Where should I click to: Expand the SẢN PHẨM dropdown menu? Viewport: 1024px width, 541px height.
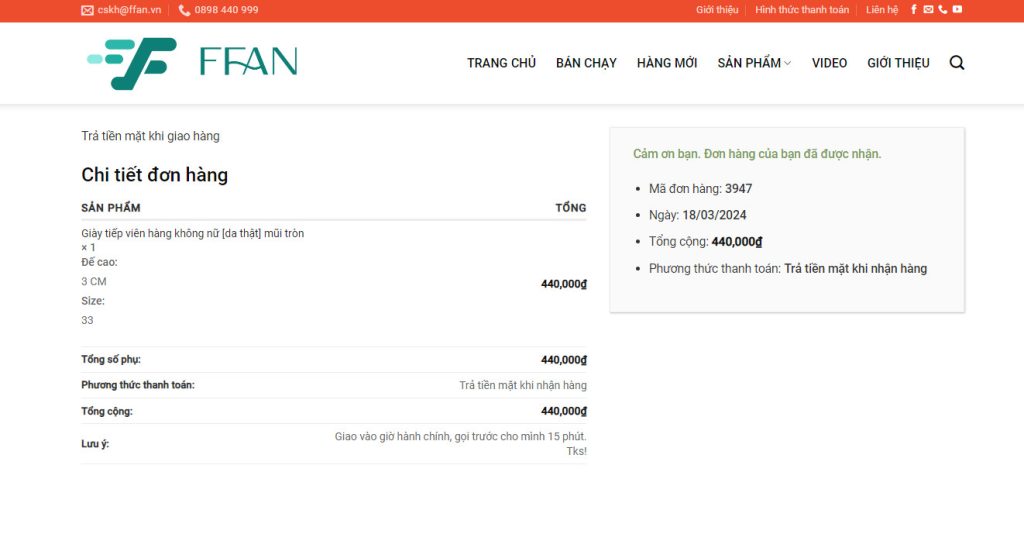754,63
